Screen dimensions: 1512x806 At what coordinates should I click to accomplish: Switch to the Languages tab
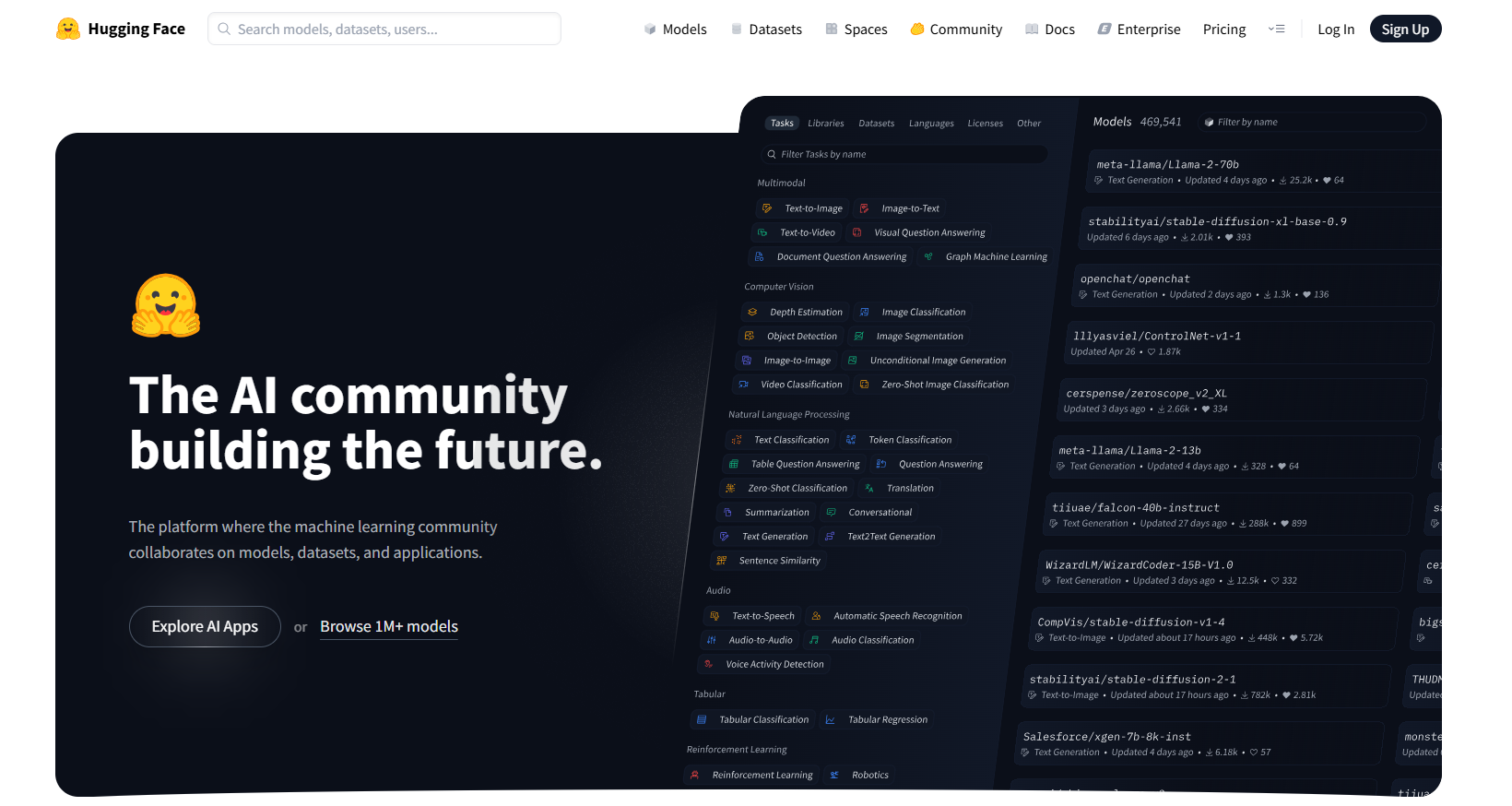pos(931,123)
